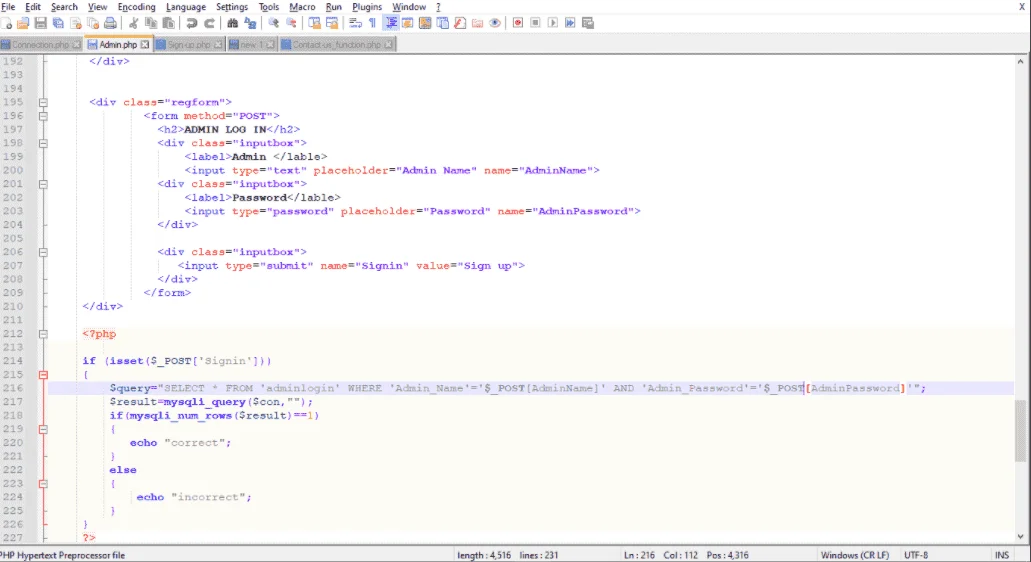Click the Save recorded macro icon
Image resolution: width=1031 pixels, height=562 pixels.
[x=588, y=23]
